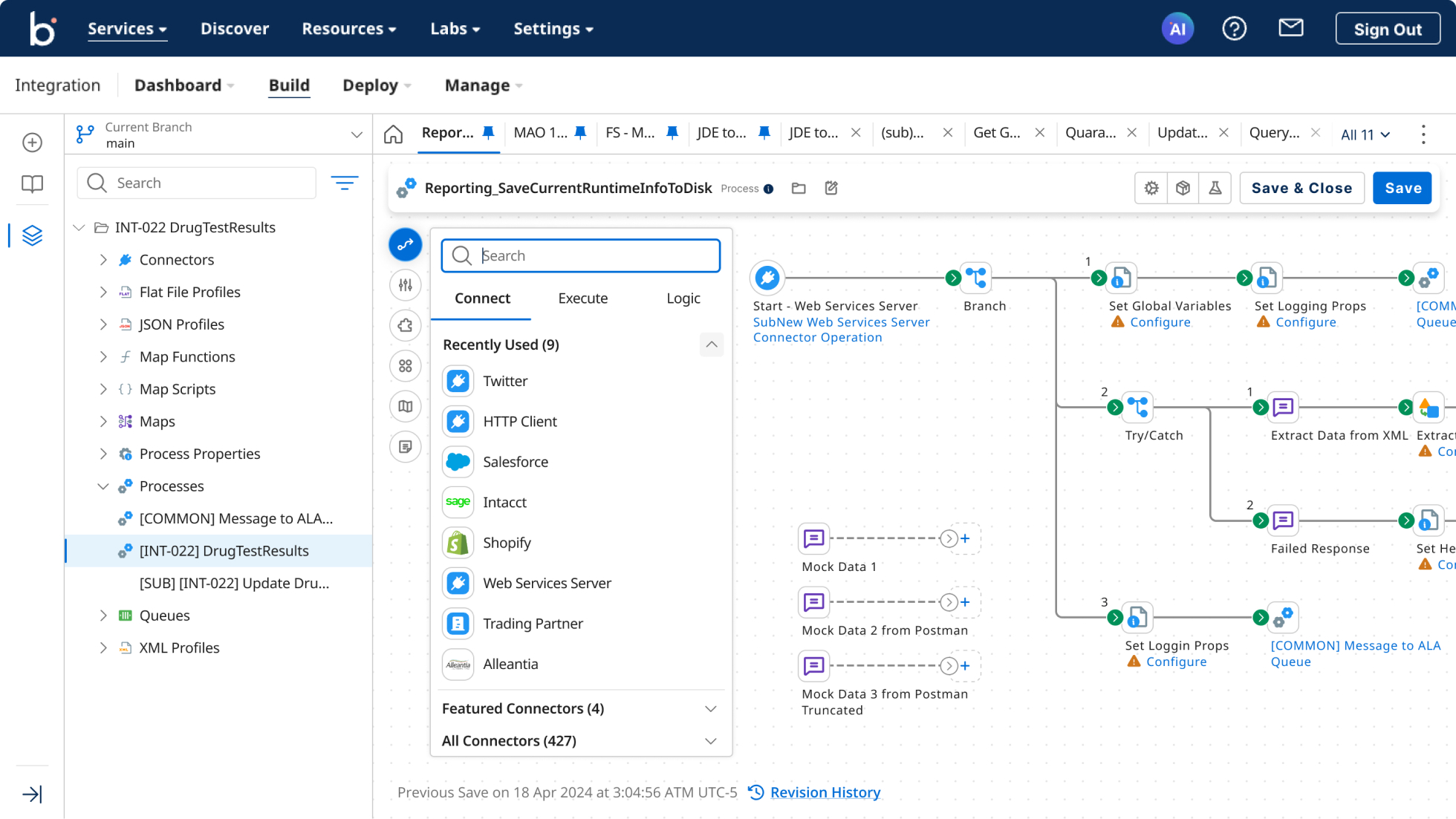This screenshot has height=819, width=1456.
Task: Click SubNew Web Services Server Connector Operation link
Action: pos(841,330)
